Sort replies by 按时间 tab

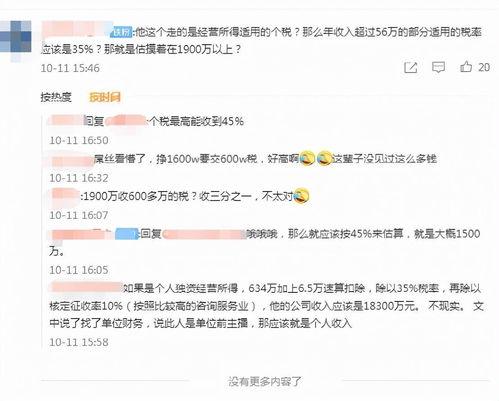click(x=105, y=97)
